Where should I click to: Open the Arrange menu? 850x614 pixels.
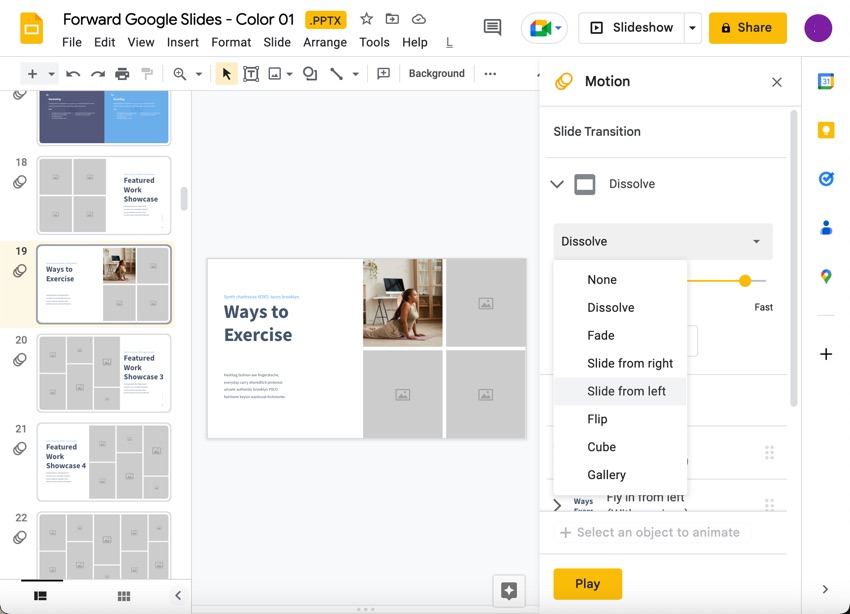[x=325, y=42]
